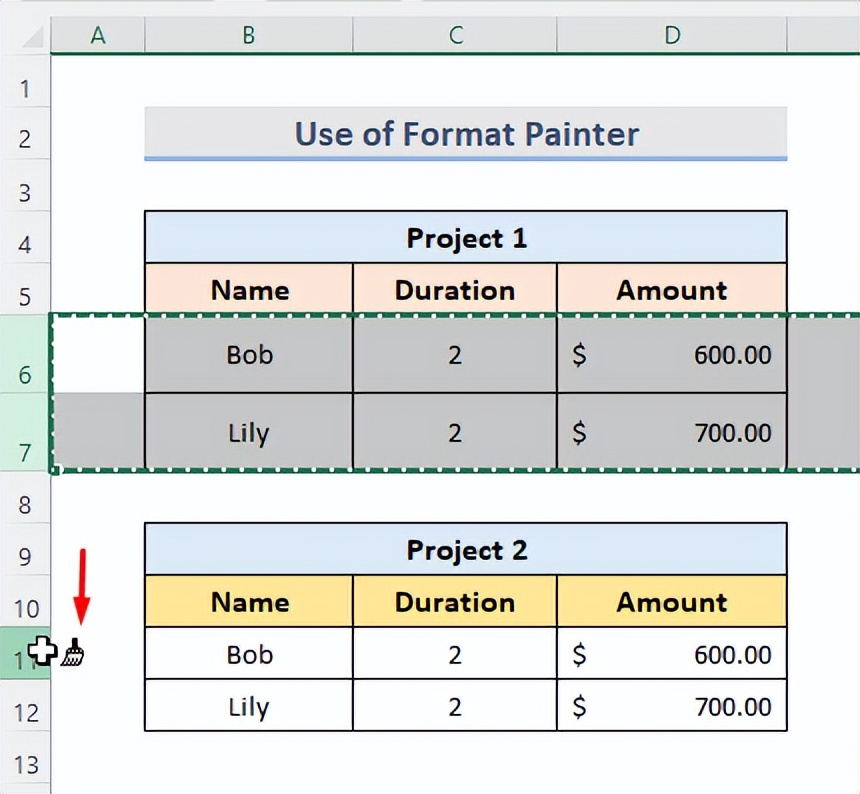Image resolution: width=860 pixels, height=794 pixels.
Task: Select column A header
Action: pos(98,35)
